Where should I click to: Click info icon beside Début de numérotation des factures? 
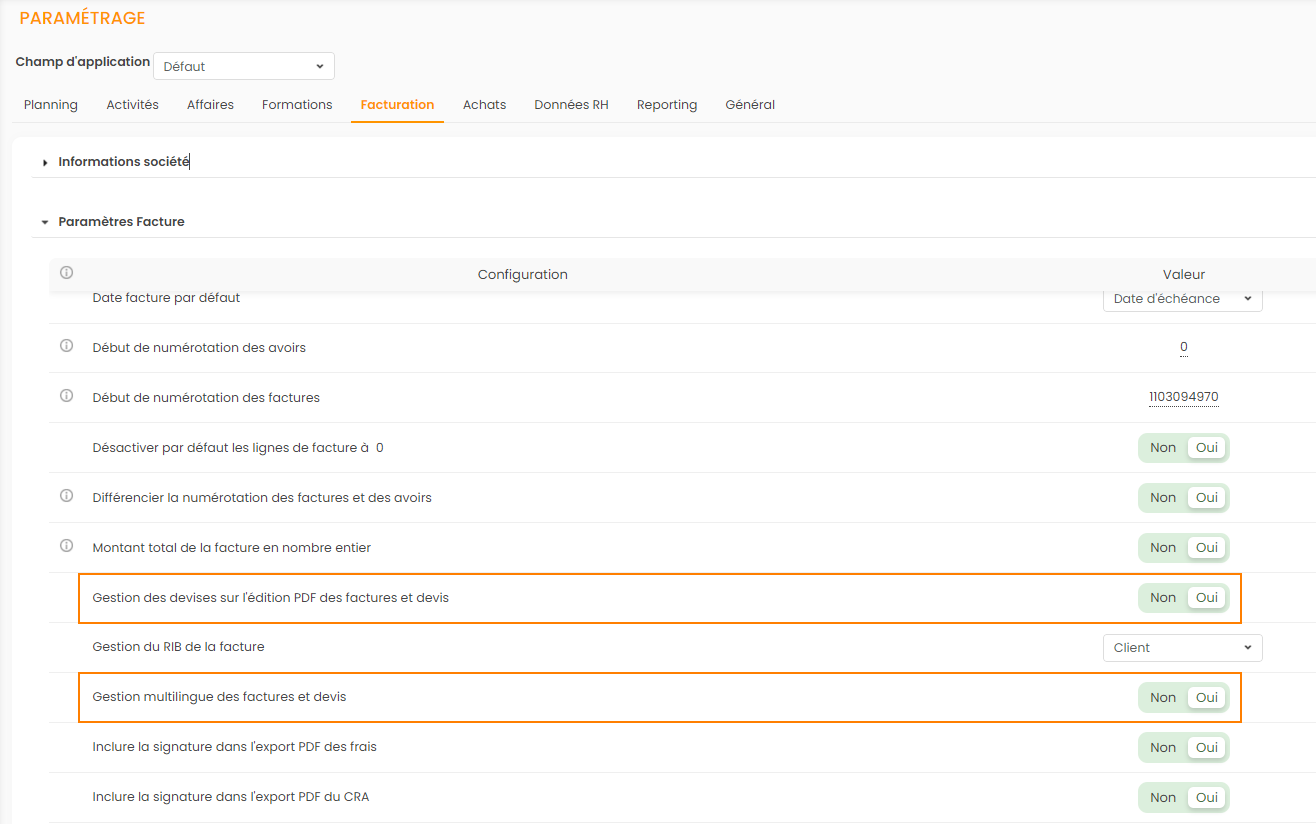[67, 396]
